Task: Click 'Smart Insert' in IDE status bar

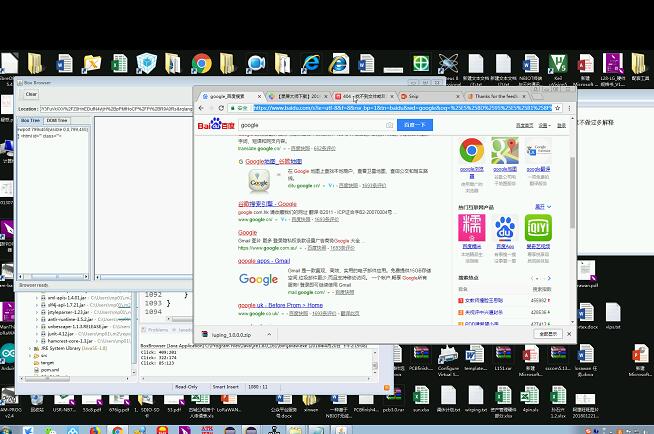Action: [225, 387]
